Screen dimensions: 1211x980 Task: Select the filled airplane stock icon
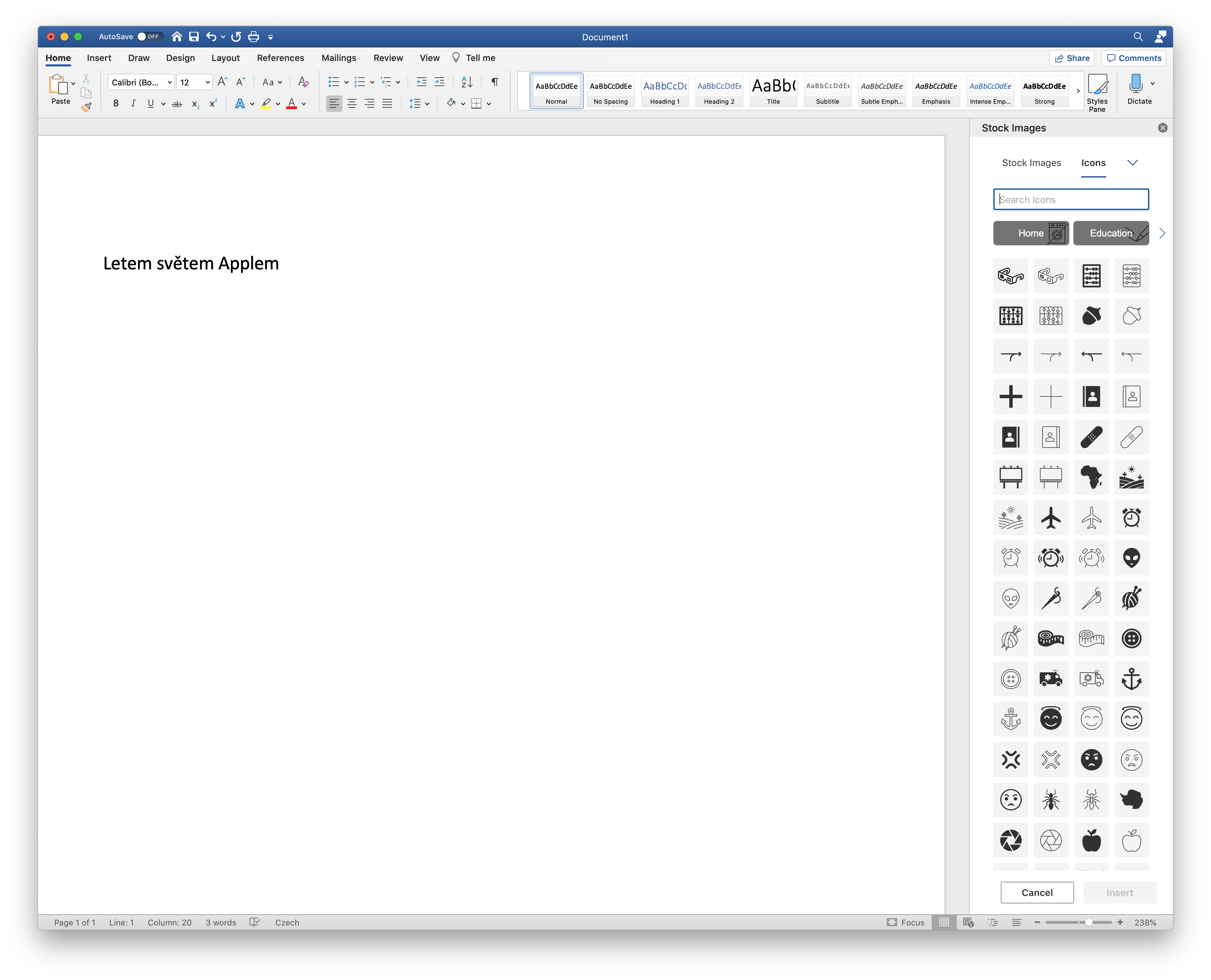1051,518
